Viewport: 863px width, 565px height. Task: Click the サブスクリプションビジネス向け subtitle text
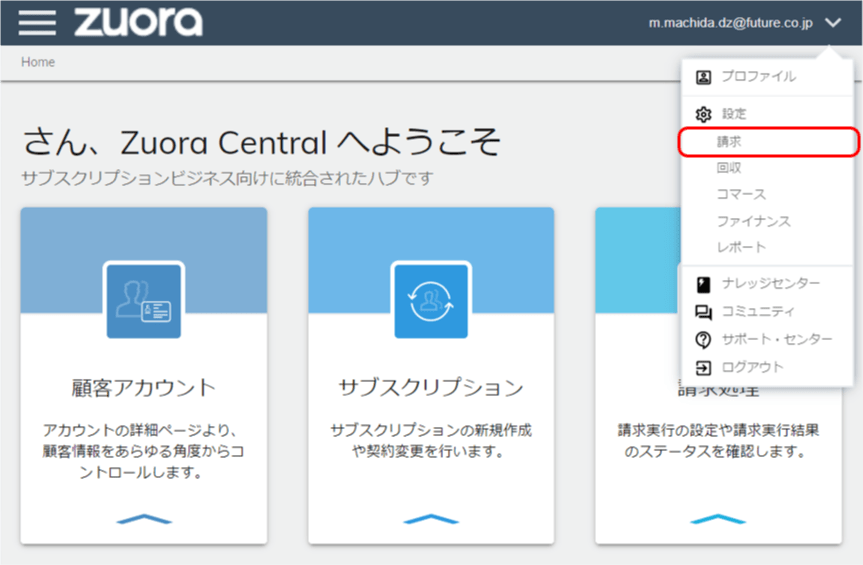click(227, 178)
